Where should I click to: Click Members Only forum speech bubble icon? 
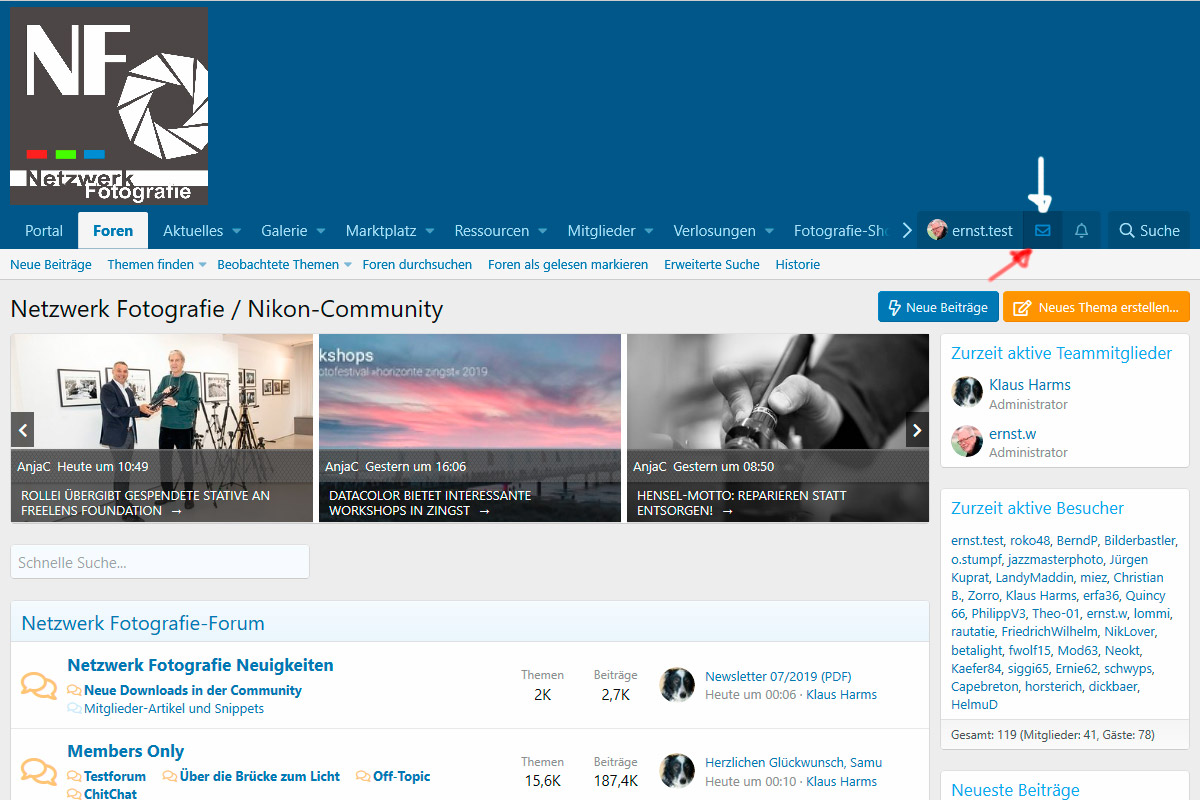[39, 771]
